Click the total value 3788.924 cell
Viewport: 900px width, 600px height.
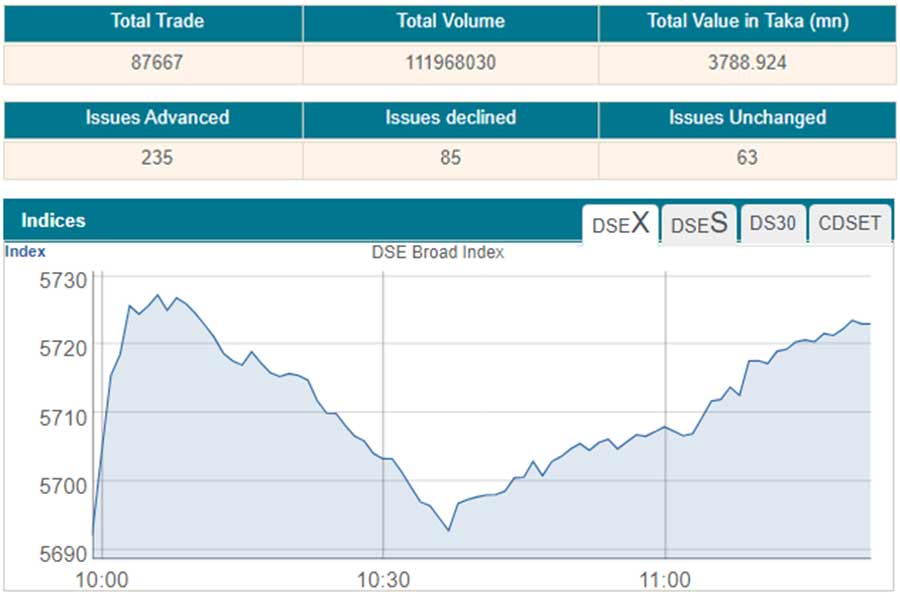point(747,62)
